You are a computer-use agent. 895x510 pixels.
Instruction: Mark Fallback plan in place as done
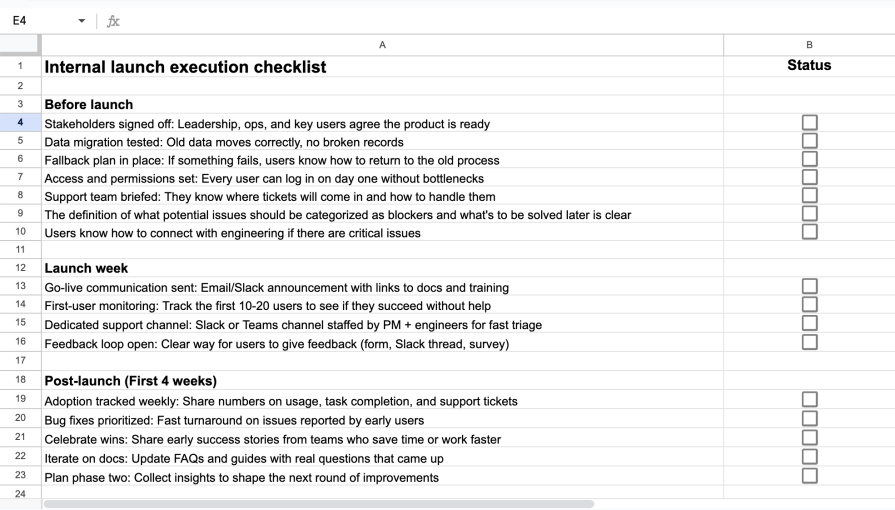(x=810, y=159)
